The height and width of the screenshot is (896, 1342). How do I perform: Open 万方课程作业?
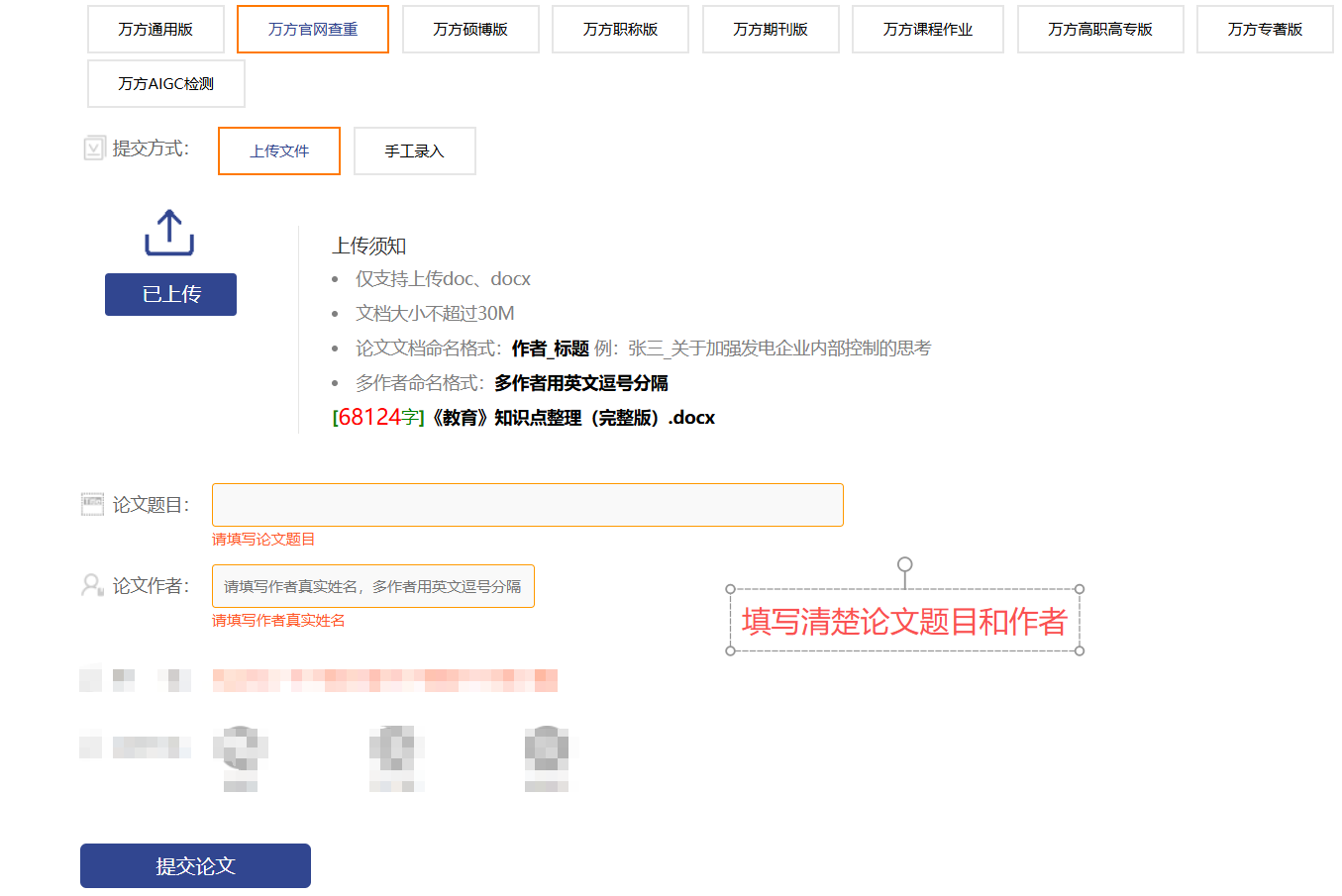[x=927, y=29]
